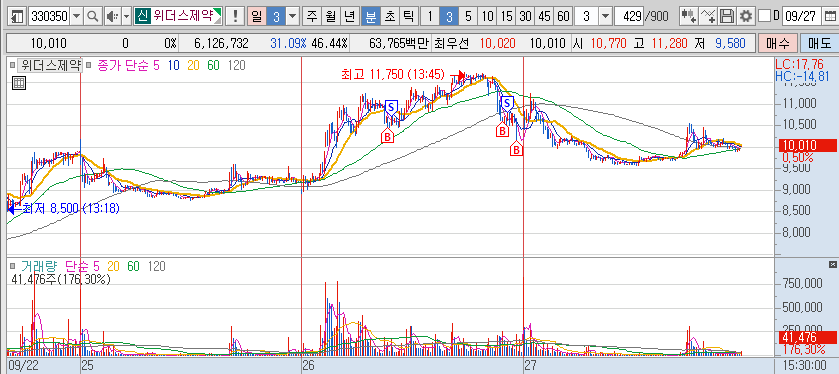Select the 주 weekly period toggle
This screenshot has width=839, height=374.
pyautogui.click(x=311, y=17)
